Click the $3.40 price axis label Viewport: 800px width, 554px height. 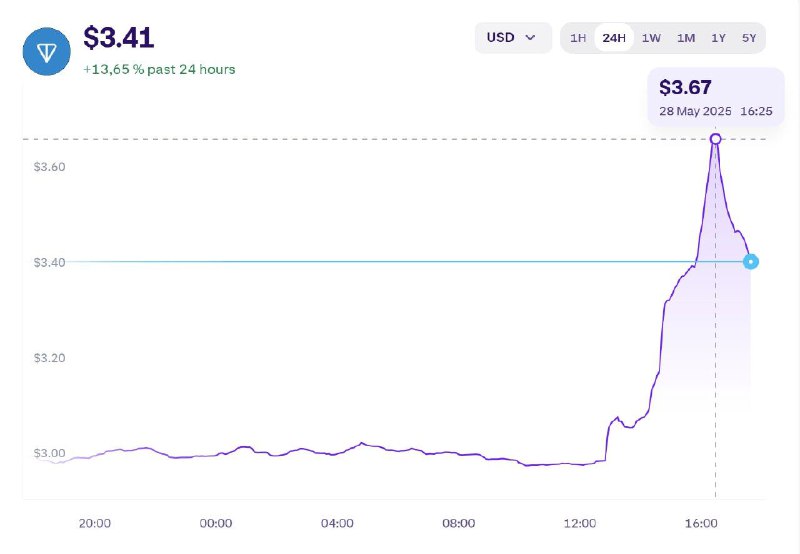49,262
